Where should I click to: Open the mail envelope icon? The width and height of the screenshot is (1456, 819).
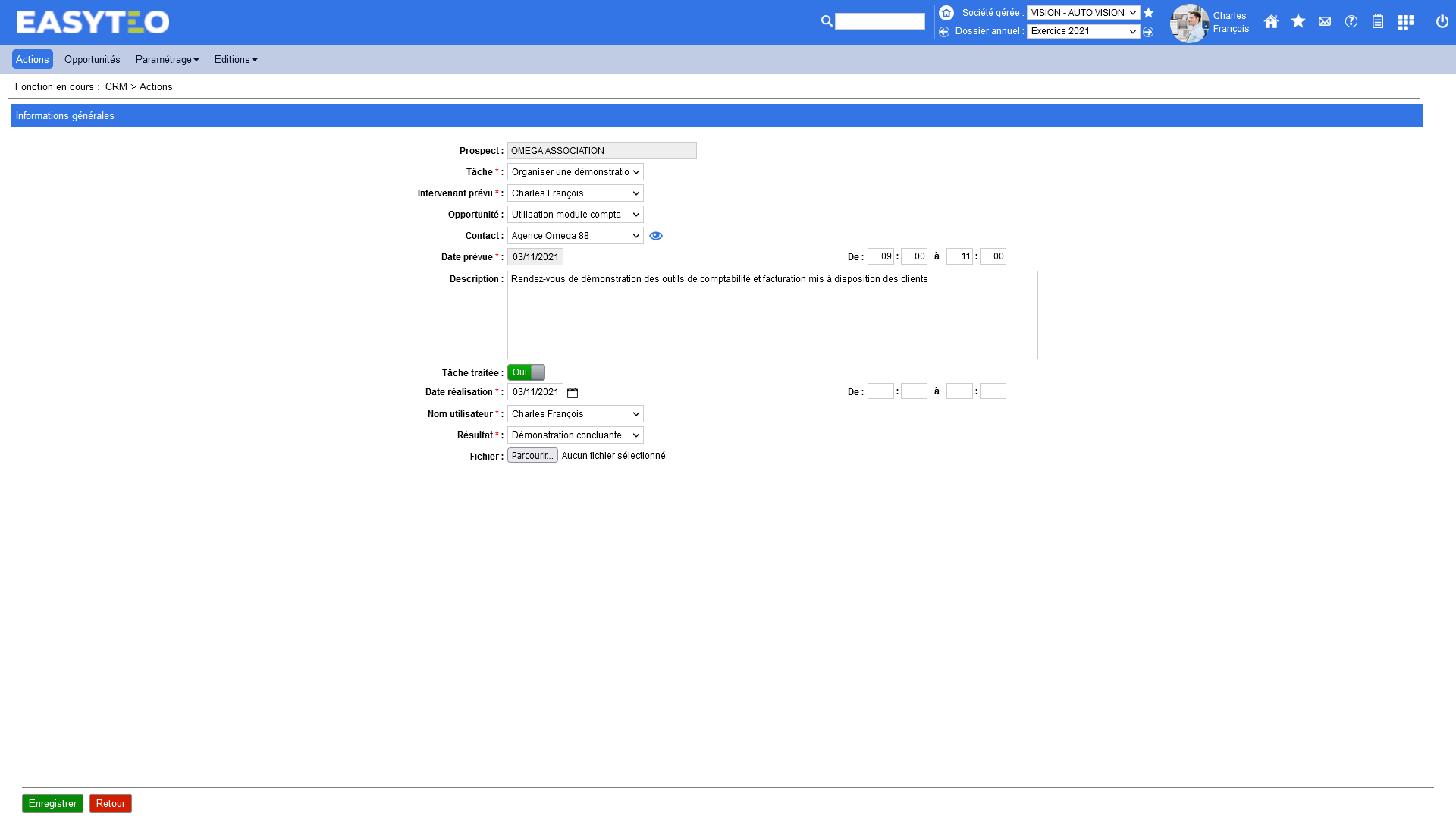tap(1325, 21)
